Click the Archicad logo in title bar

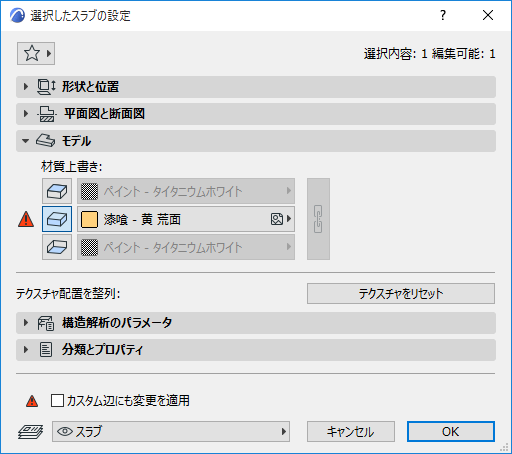(17, 15)
